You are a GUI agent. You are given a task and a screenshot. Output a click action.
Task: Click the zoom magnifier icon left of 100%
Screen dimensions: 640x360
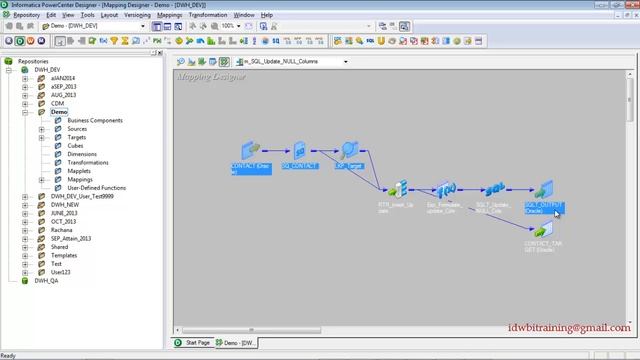click(x=215, y=26)
